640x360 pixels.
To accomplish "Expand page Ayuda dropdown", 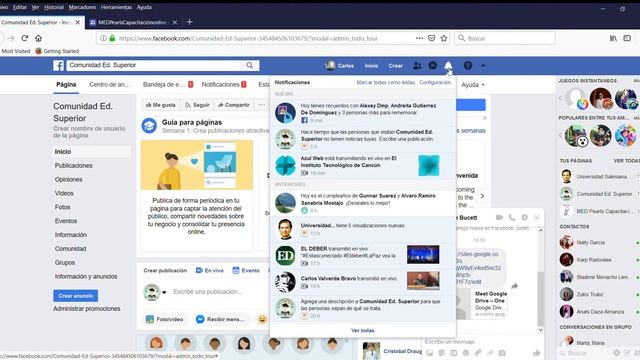I will point(473,85).
